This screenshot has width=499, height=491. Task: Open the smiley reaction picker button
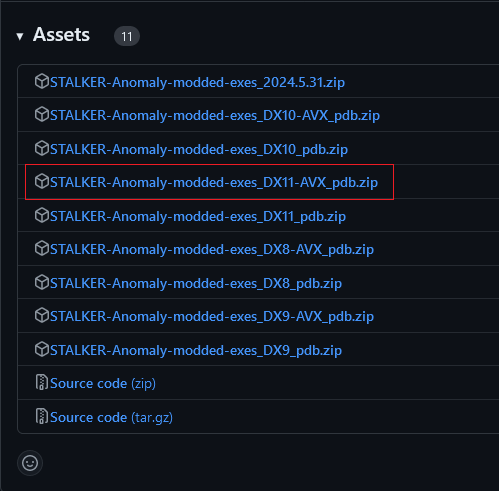[x=30, y=463]
